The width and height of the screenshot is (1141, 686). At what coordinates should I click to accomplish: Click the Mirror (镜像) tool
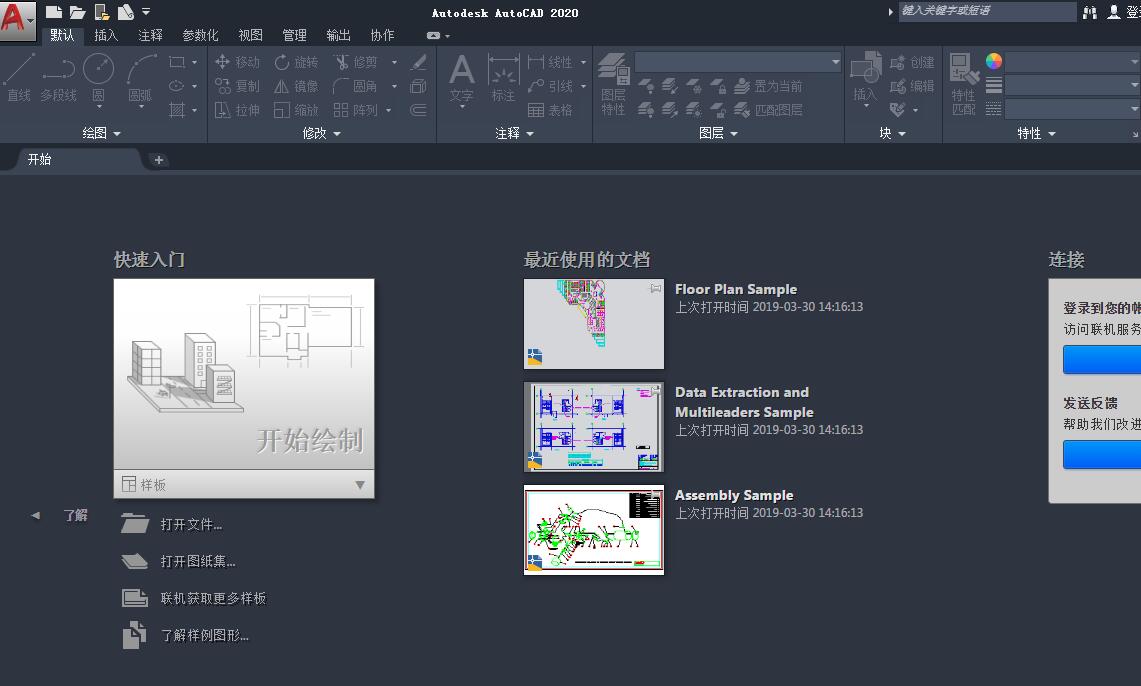(296, 86)
